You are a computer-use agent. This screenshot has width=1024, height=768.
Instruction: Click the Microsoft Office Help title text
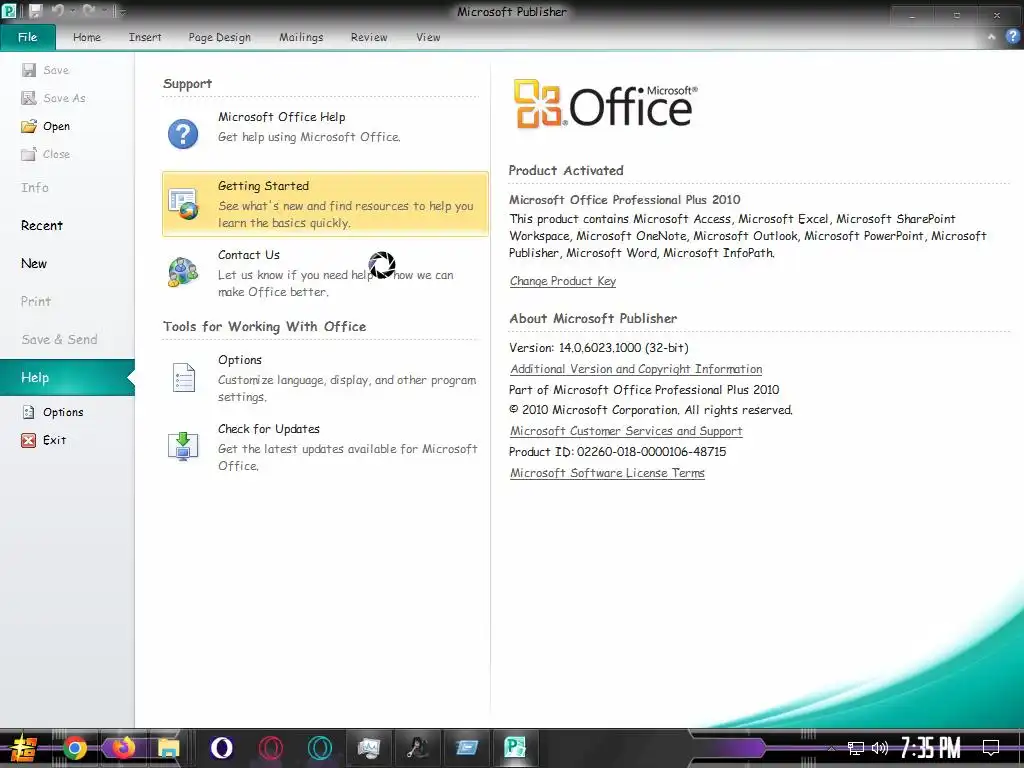[281, 117]
